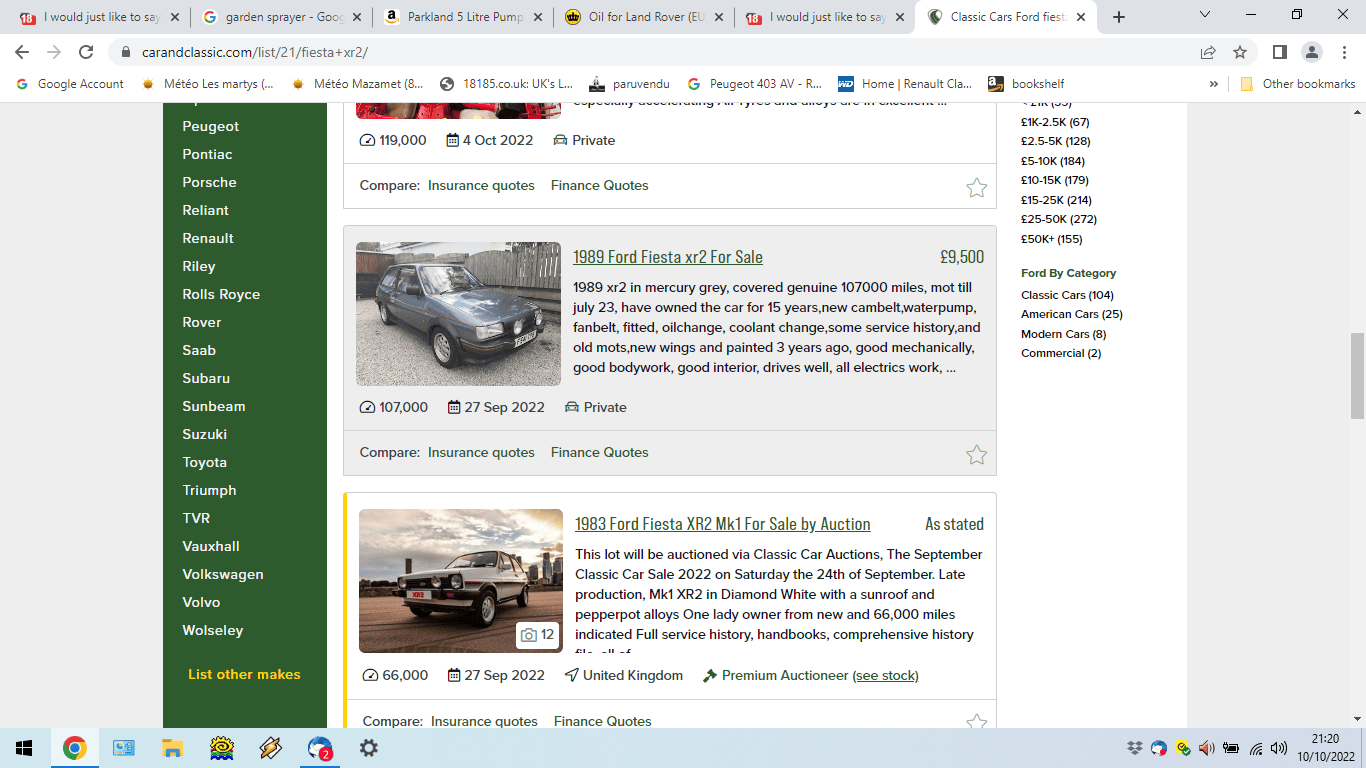The width and height of the screenshot is (1366, 768).
Task: Click gavel icon beside Premium Auctioneer
Action: click(x=710, y=675)
